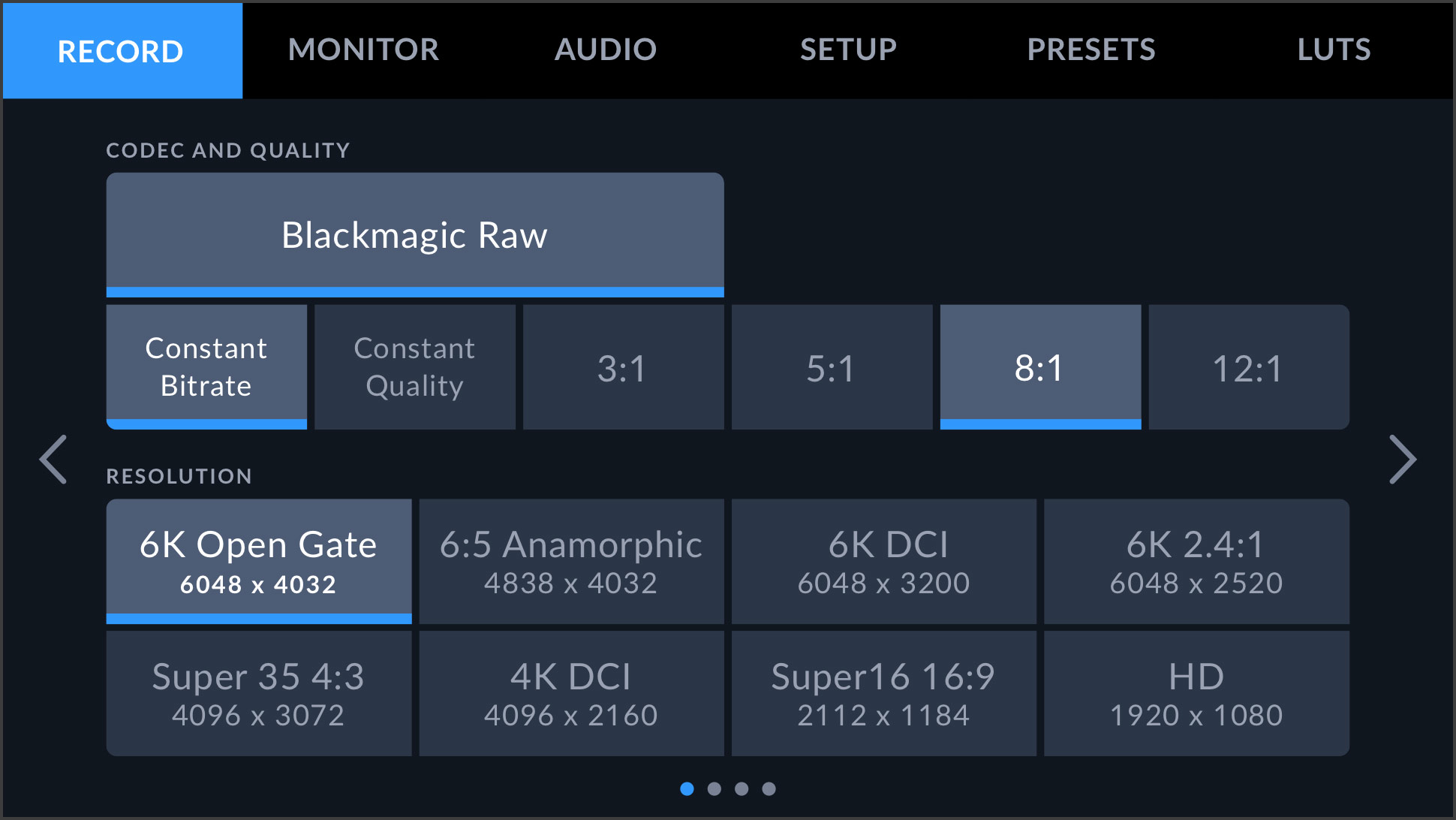The height and width of the screenshot is (820, 1456).
Task: Jump to the second page dot indicator
Action: [x=715, y=788]
